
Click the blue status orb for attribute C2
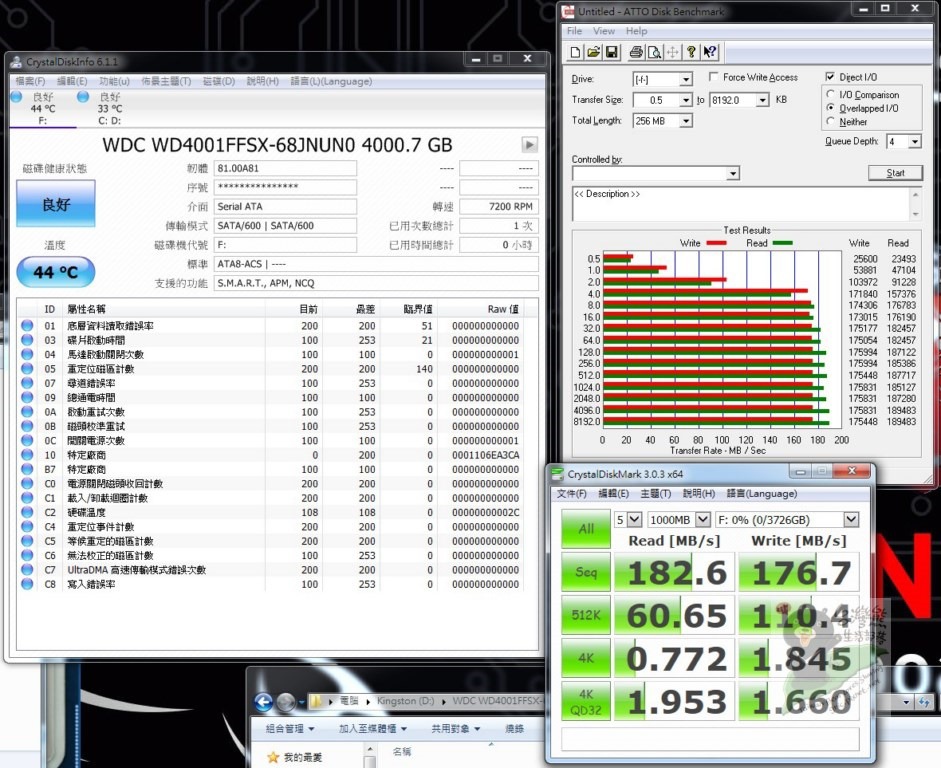[x=27, y=512]
